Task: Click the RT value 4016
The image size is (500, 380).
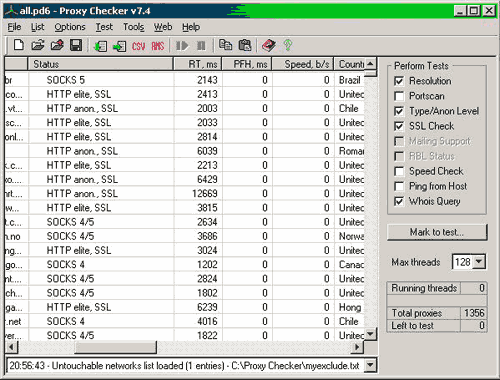Action: point(207,321)
